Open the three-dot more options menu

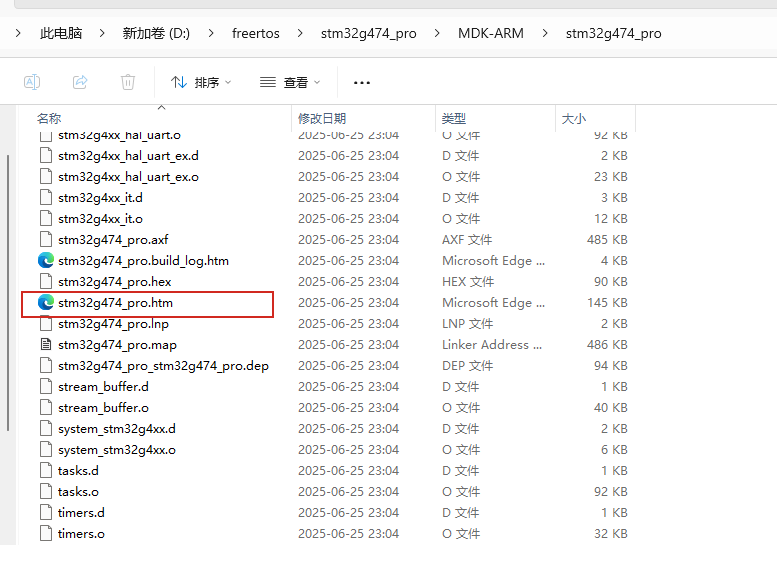click(x=362, y=83)
